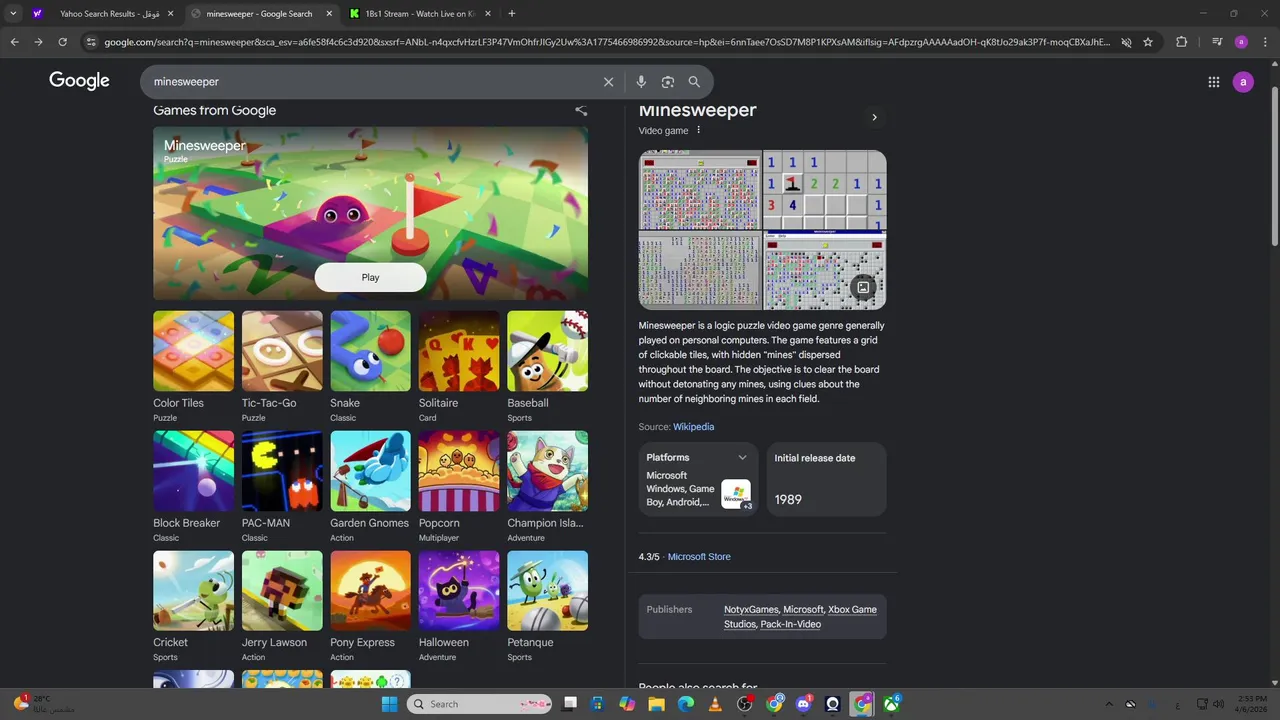Start voice search with the microphone icon
Viewport: 1280px width, 720px height.
pos(641,82)
